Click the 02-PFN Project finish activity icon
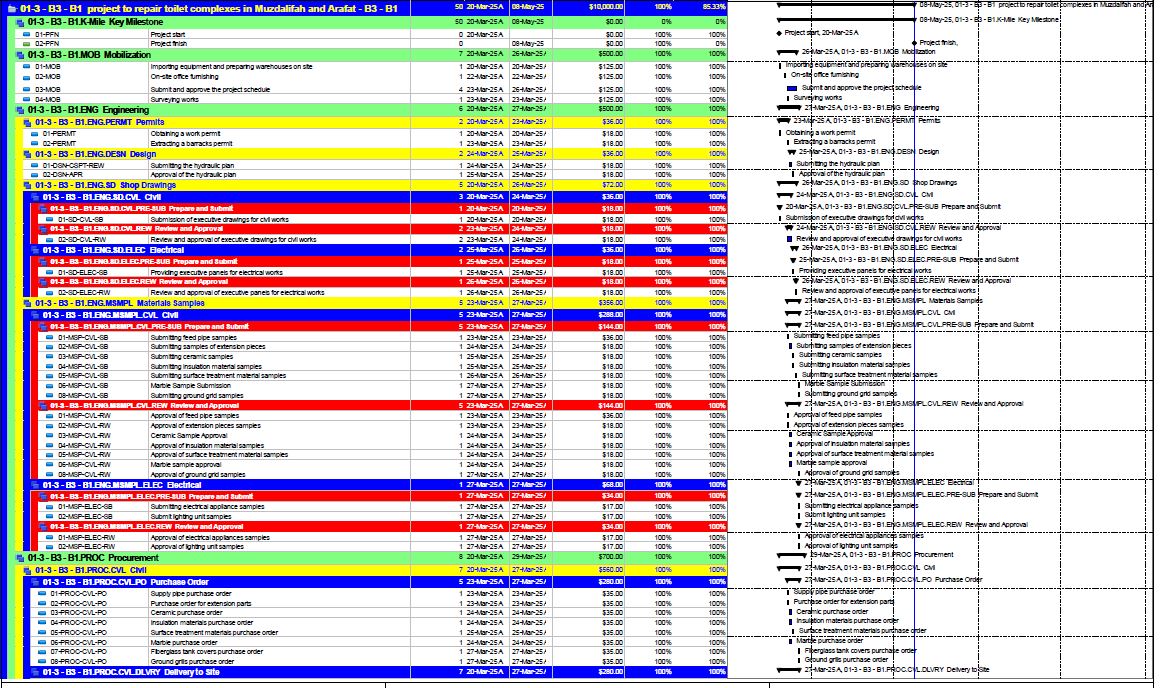The width and height of the screenshot is (1160, 688). [x=25, y=44]
